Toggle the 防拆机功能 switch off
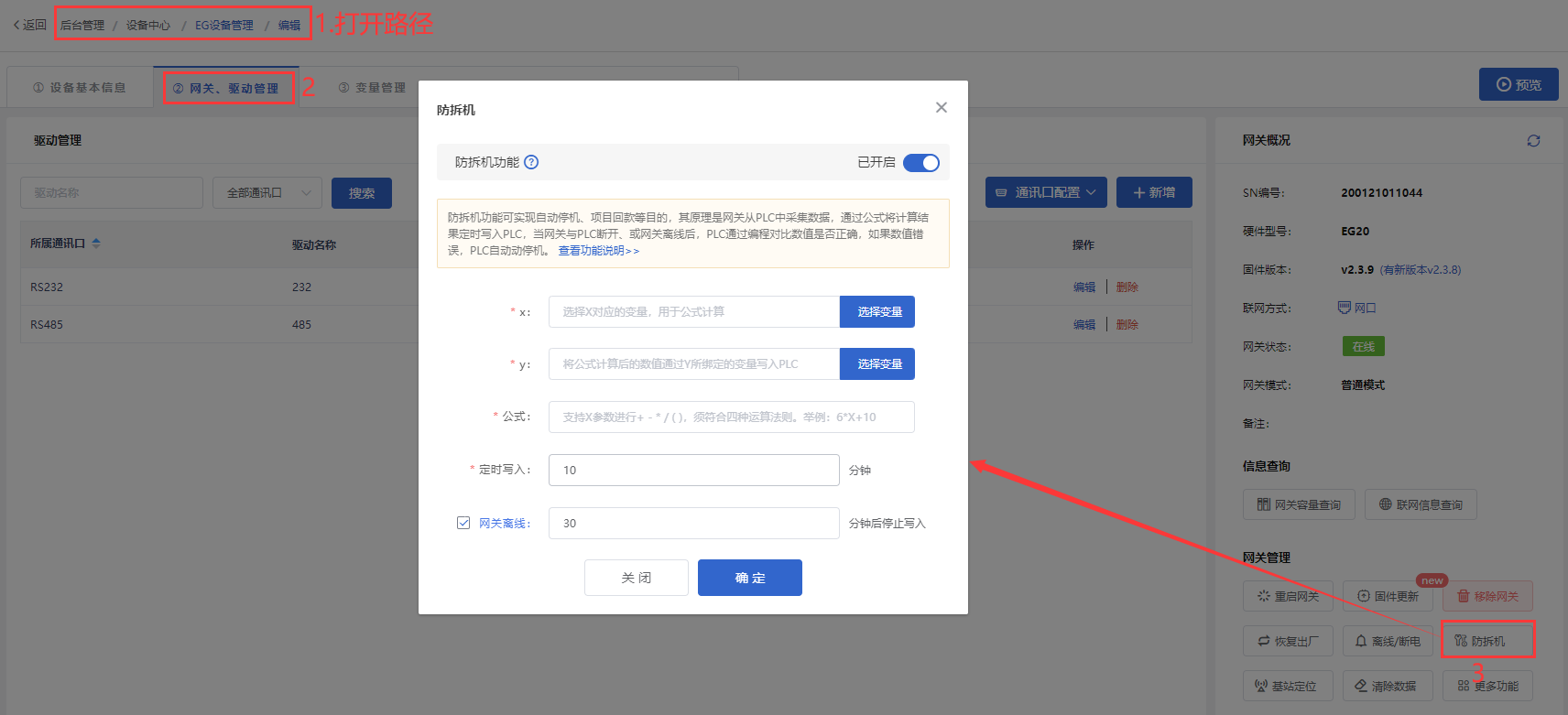 tap(920, 162)
